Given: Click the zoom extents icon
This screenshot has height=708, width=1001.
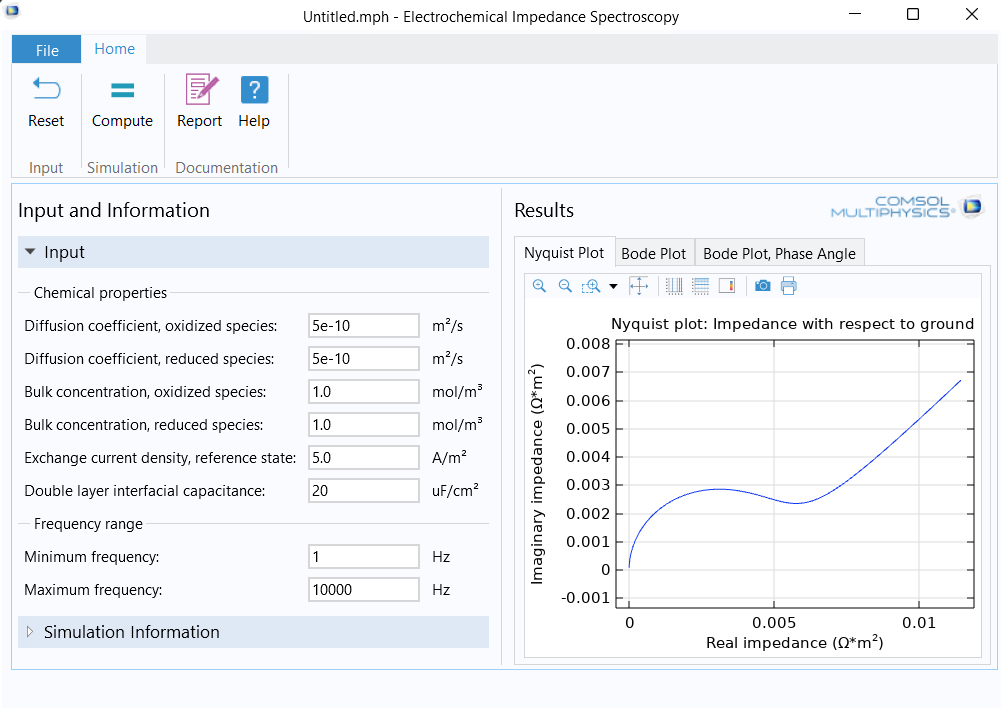Looking at the screenshot, I should point(639,286).
